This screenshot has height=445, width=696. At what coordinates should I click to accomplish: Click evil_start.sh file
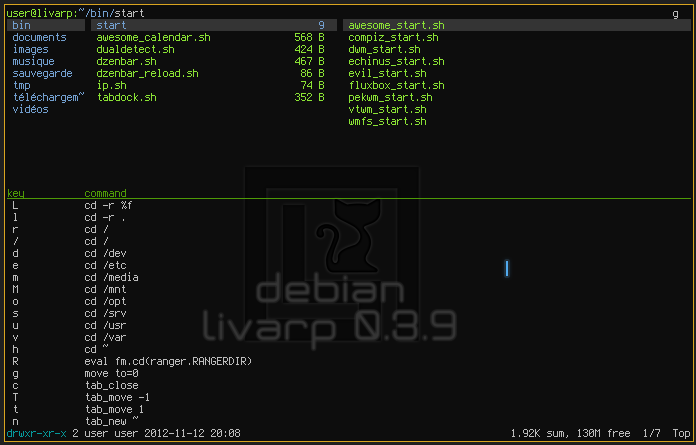[387, 73]
